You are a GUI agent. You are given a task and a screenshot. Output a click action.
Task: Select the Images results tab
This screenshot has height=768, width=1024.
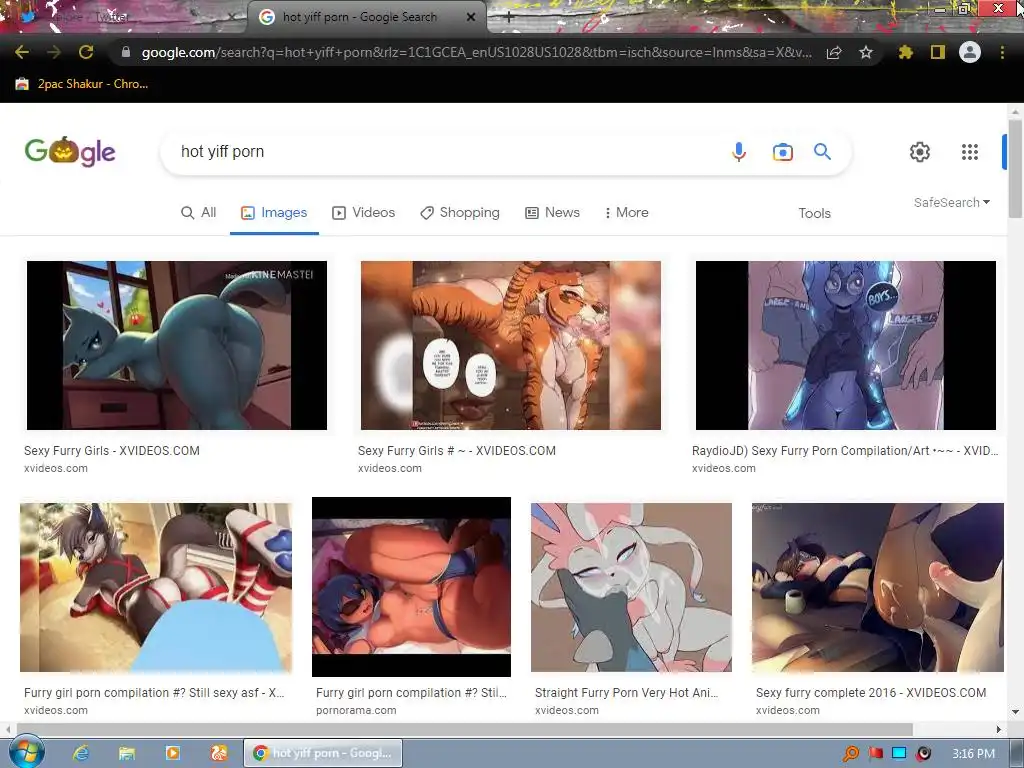coord(274,213)
